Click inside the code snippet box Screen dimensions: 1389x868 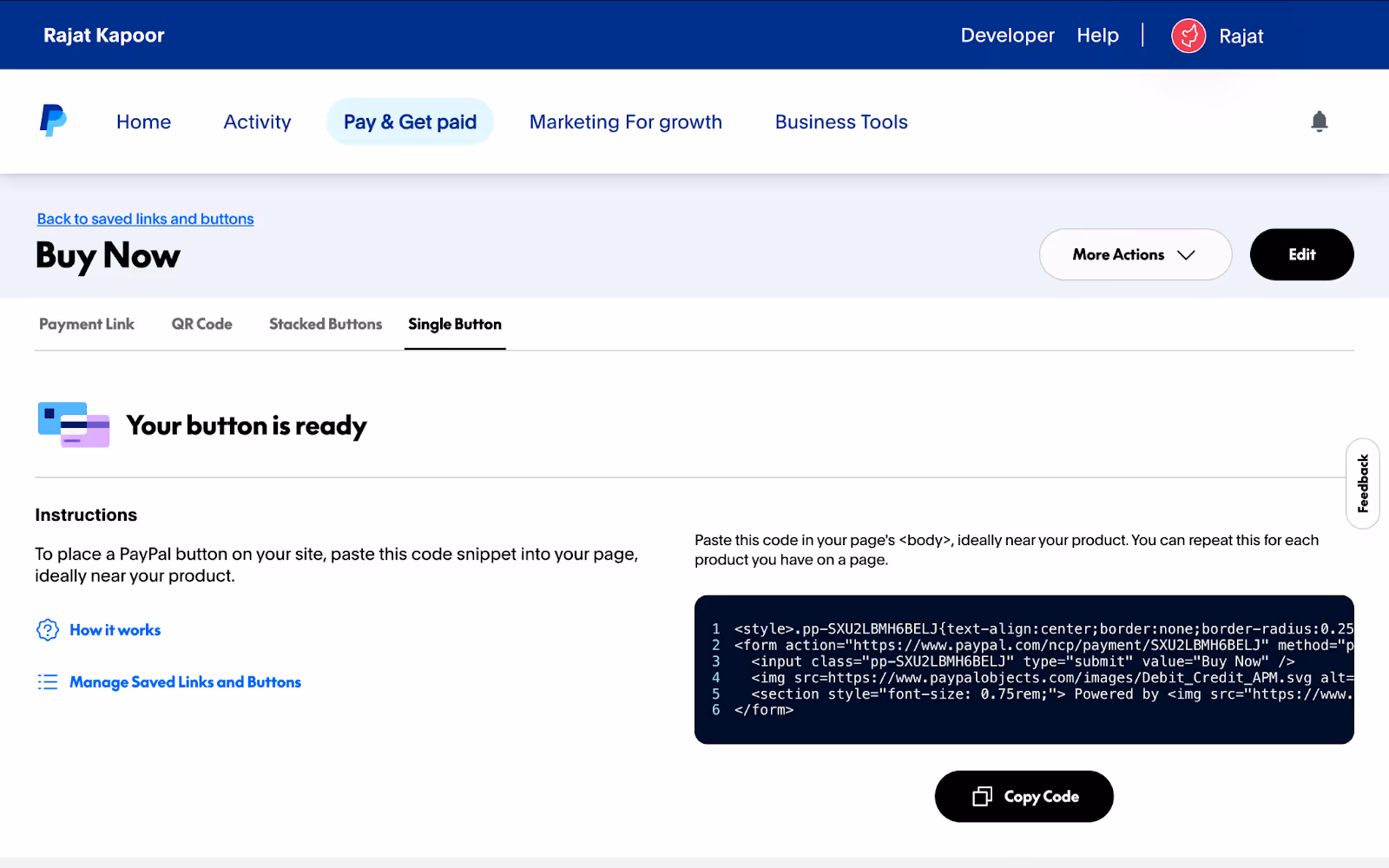(1024, 669)
